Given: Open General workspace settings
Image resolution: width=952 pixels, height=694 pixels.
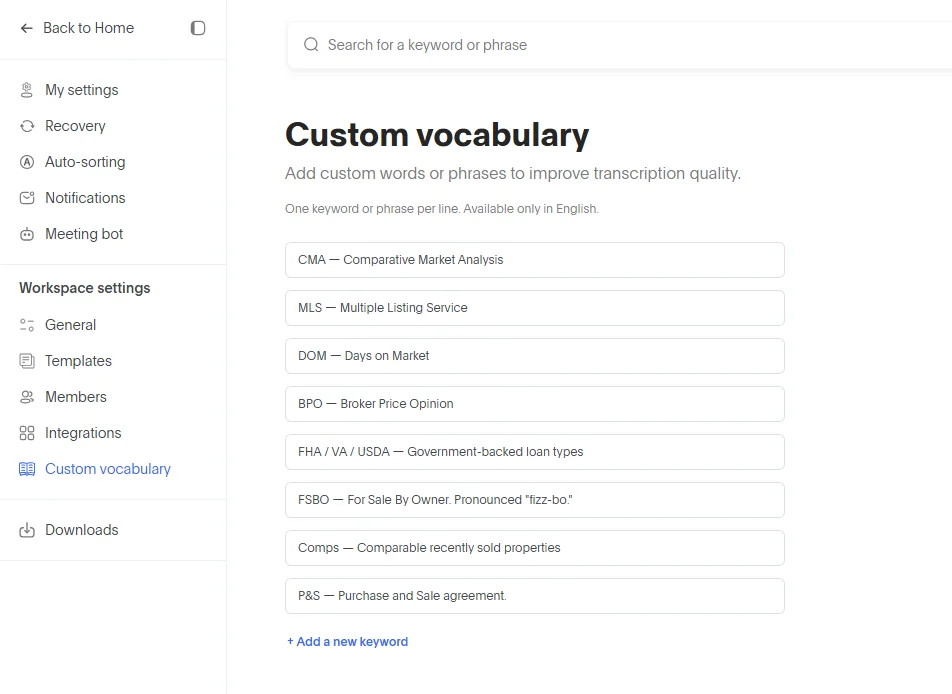Looking at the screenshot, I should 70,325.
